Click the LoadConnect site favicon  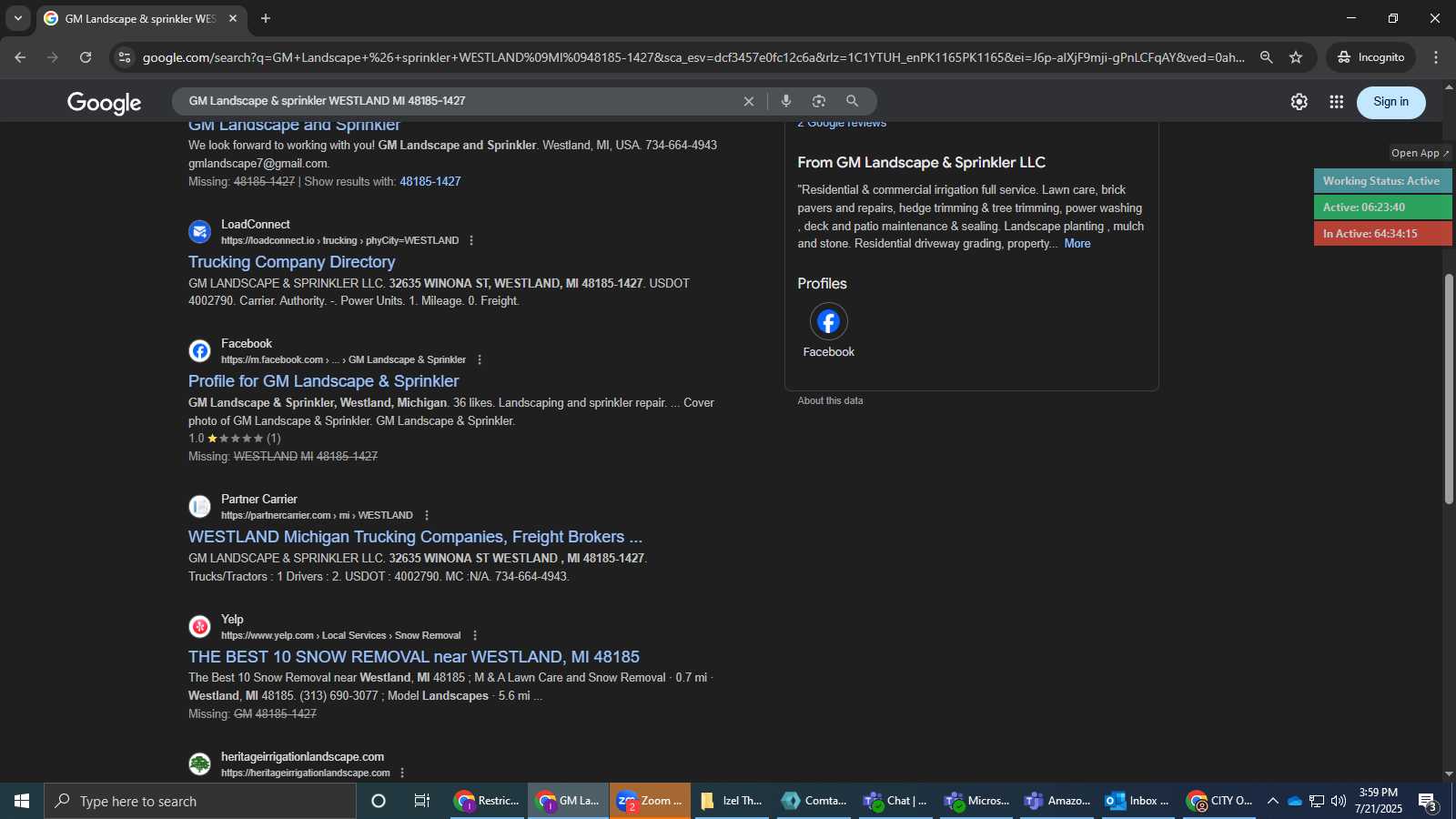tap(200, 232)
